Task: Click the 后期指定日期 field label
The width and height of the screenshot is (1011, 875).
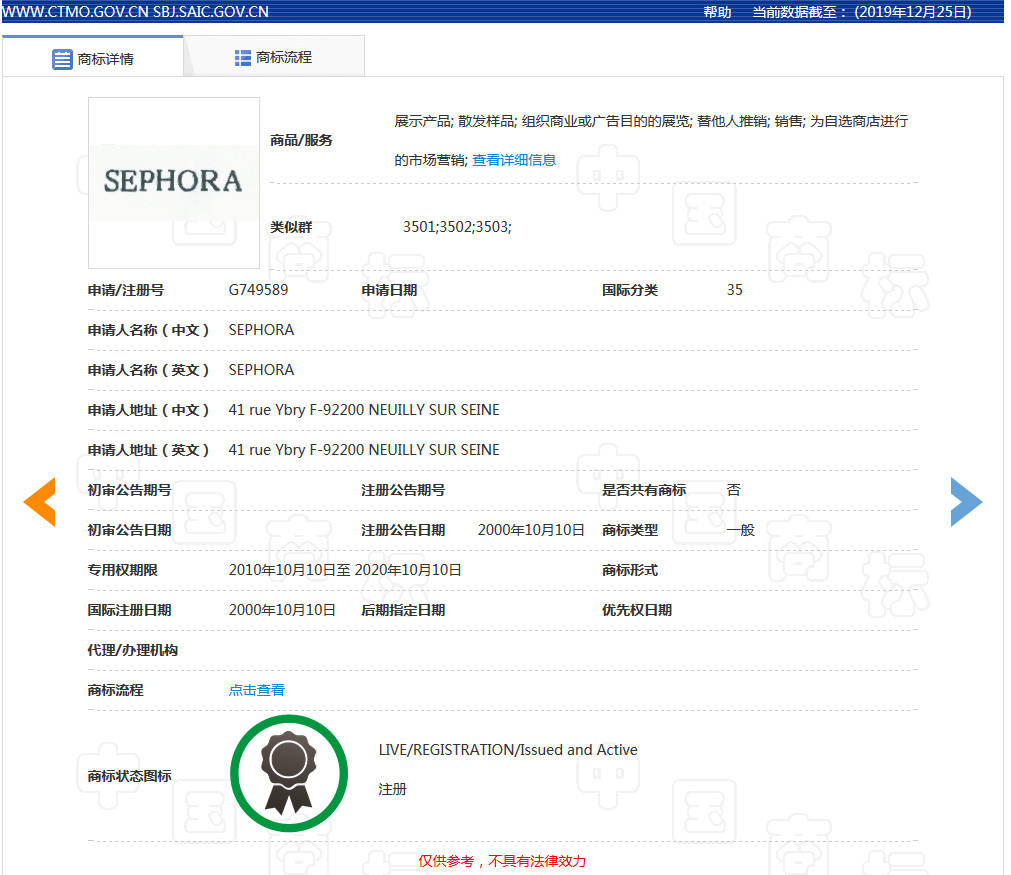Action: (x=403, y=609)
